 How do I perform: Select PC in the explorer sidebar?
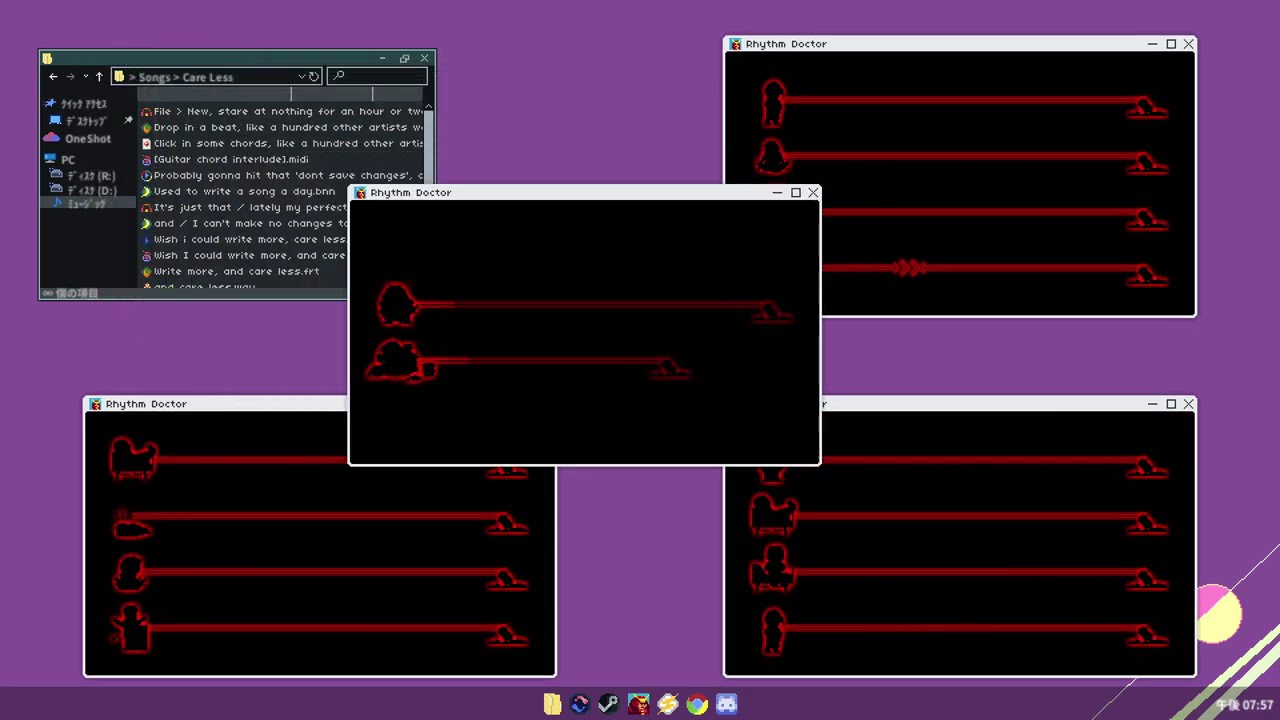tap(60, 160)
